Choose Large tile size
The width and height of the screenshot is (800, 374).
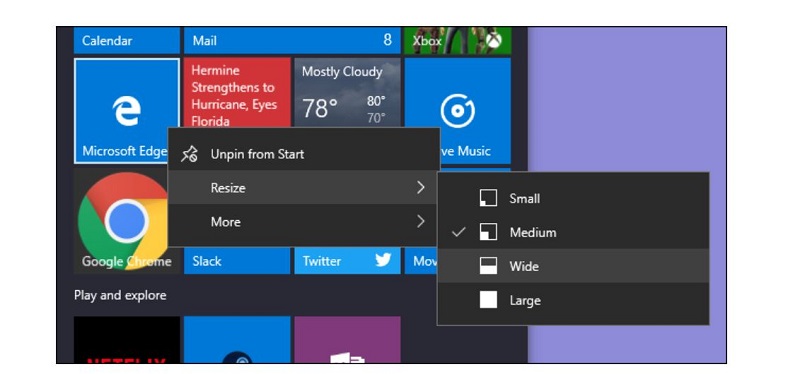coord(573,300)
